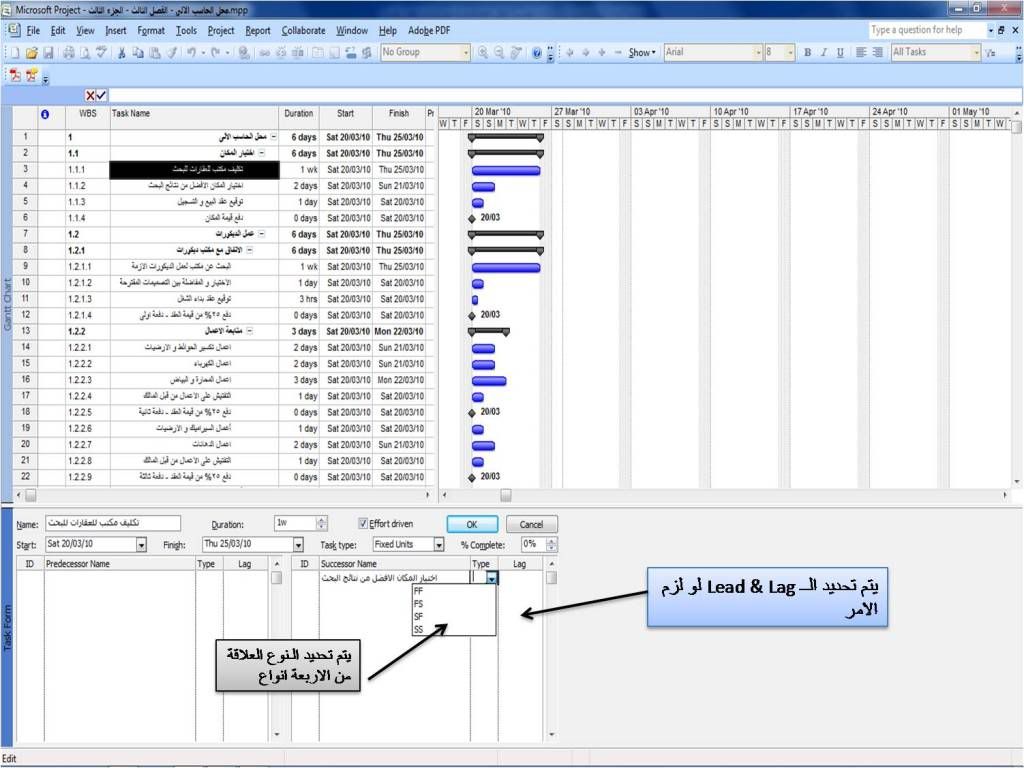The height and width of the screenshot is (768, 1024).
Task: Click the Task Name column header
Action: point(194,114)
